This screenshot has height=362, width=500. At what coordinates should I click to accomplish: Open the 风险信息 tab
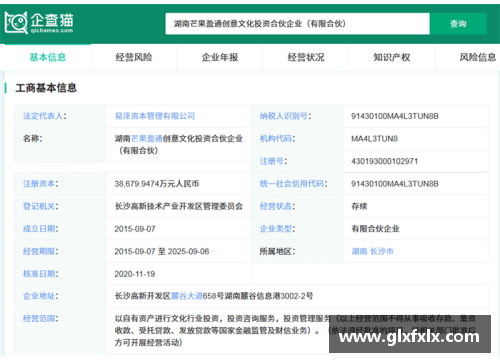coord(478,57)
